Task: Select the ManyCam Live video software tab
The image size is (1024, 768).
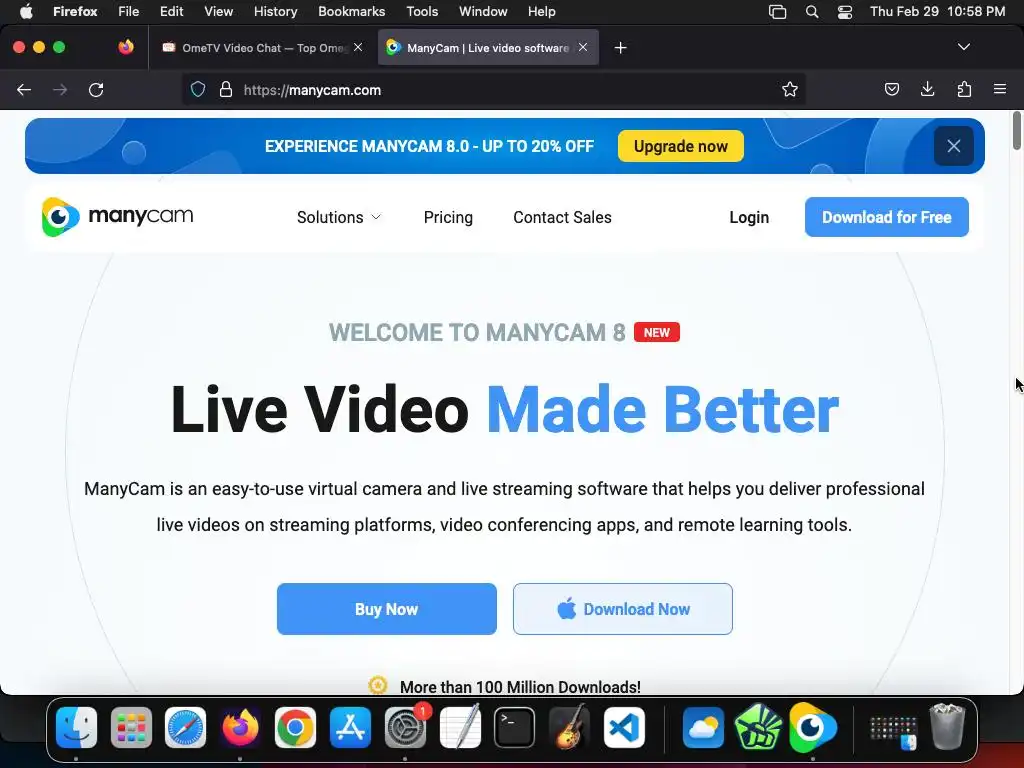Action: tap(488, 48)
